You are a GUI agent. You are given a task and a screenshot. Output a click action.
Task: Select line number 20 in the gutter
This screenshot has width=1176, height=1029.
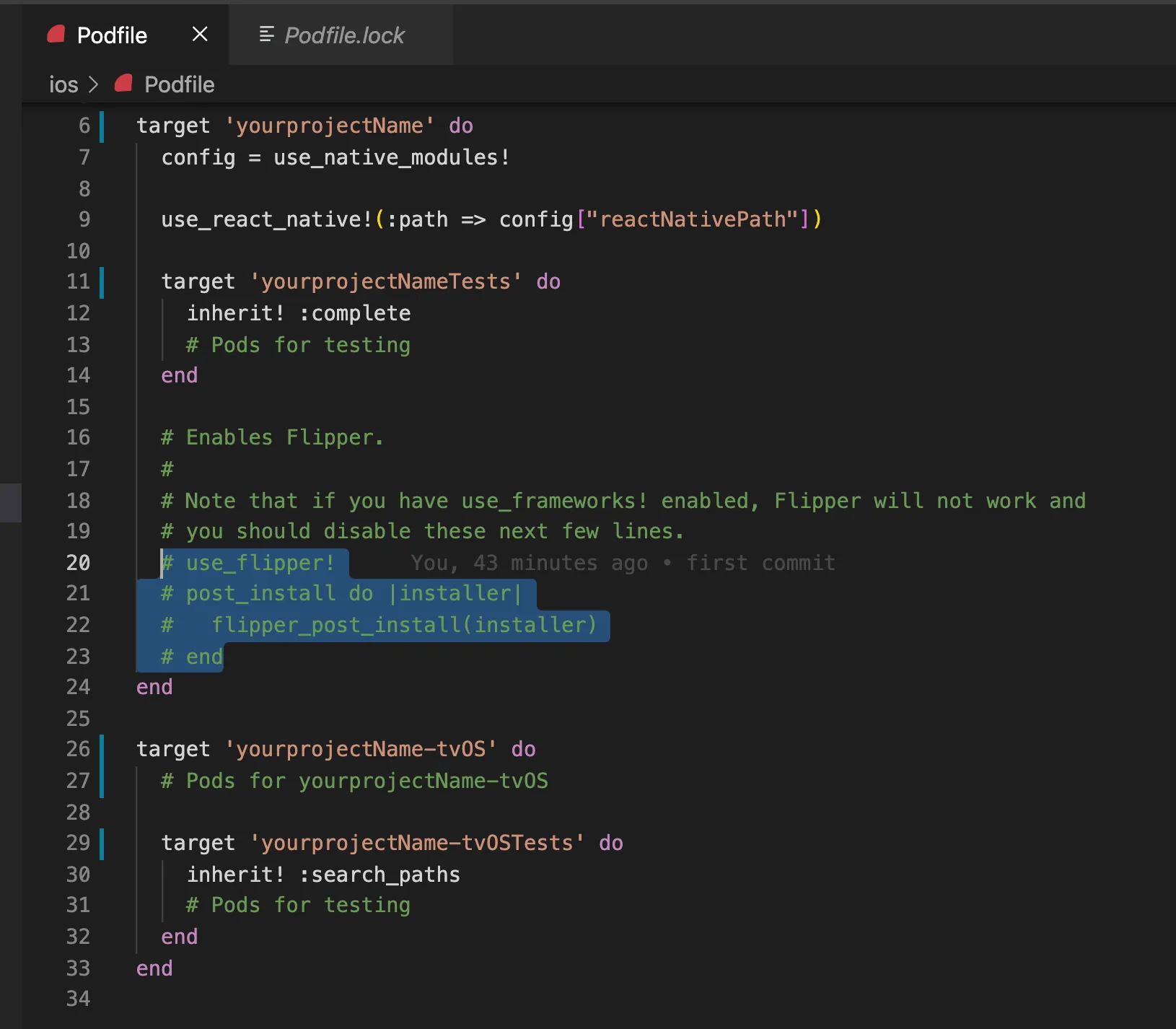pos(79,563)
